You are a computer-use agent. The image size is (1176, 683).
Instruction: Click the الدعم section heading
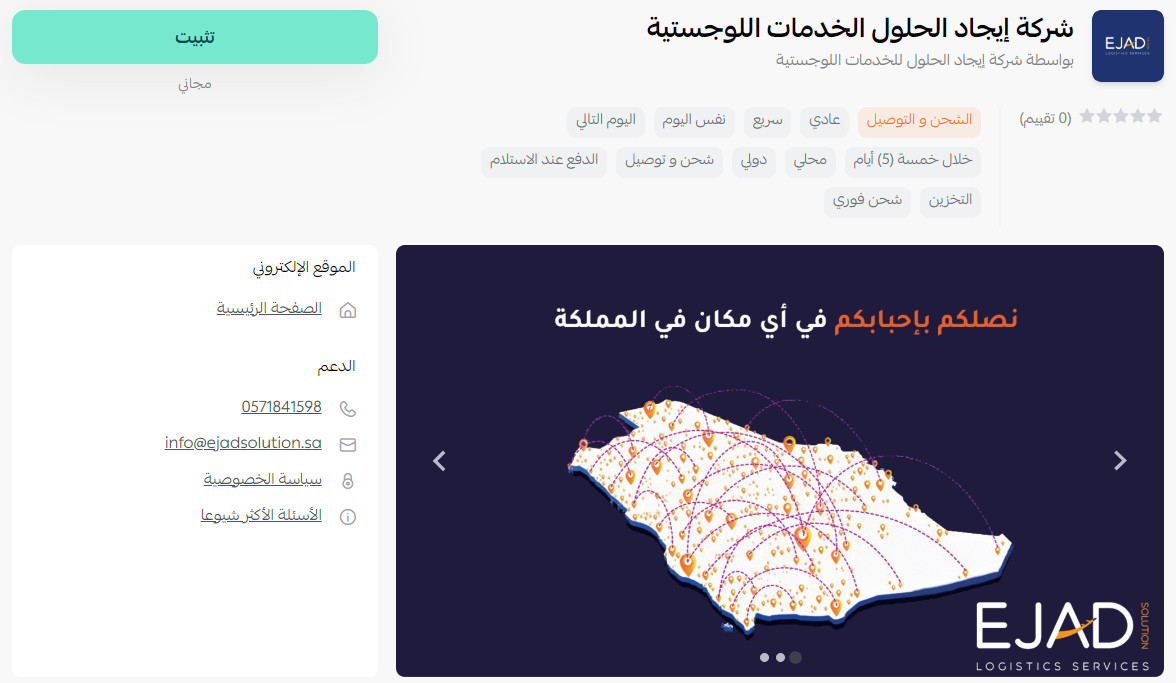(x=336, y=367)
